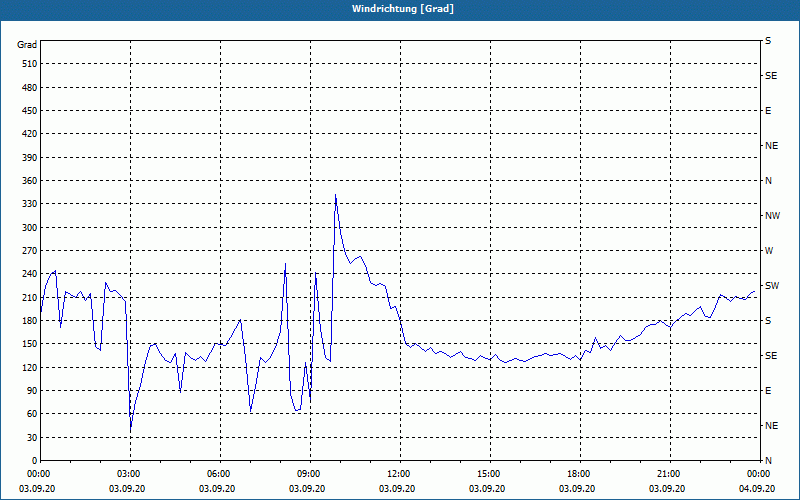Click the "60" y-axis value

[32, 414]
